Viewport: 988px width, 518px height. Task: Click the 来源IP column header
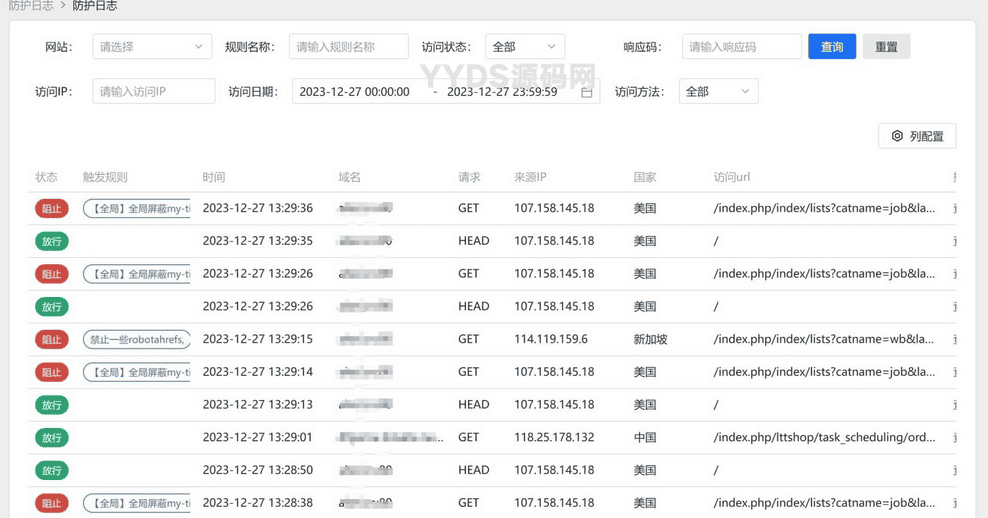click(x=530, y=177)
